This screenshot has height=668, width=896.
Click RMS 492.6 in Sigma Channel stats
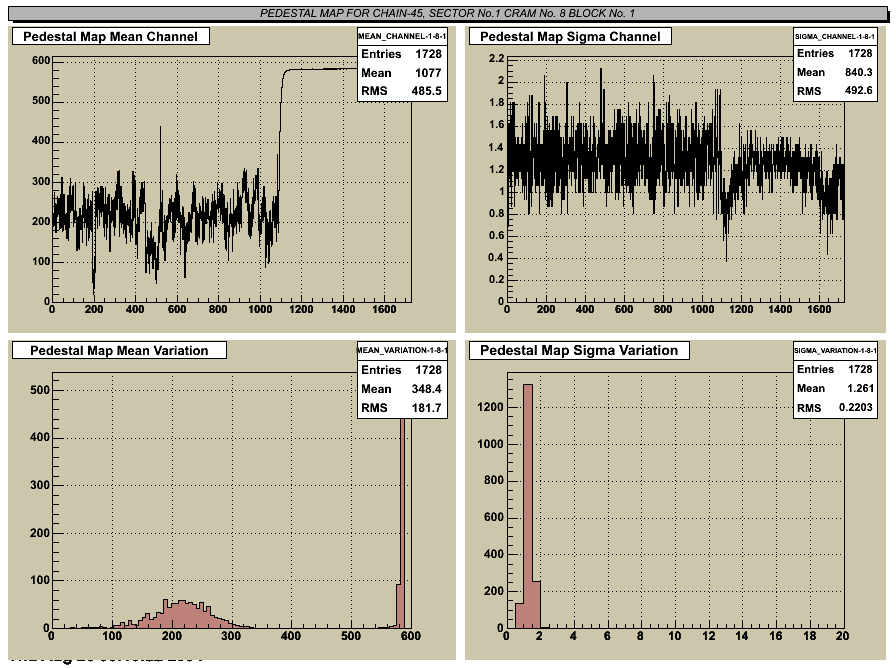coord(835,91)
